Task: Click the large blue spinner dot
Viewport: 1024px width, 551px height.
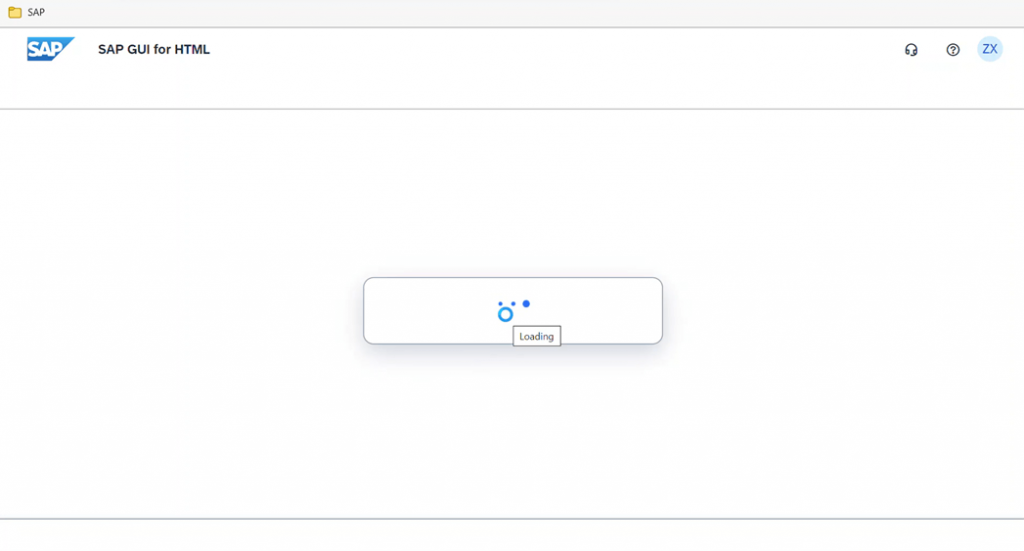Action: point(526,304)
